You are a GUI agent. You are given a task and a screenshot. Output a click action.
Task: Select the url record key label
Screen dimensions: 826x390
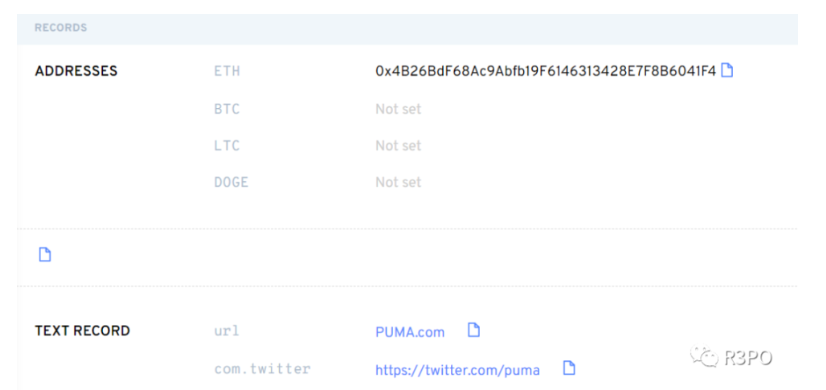[227, 331]
